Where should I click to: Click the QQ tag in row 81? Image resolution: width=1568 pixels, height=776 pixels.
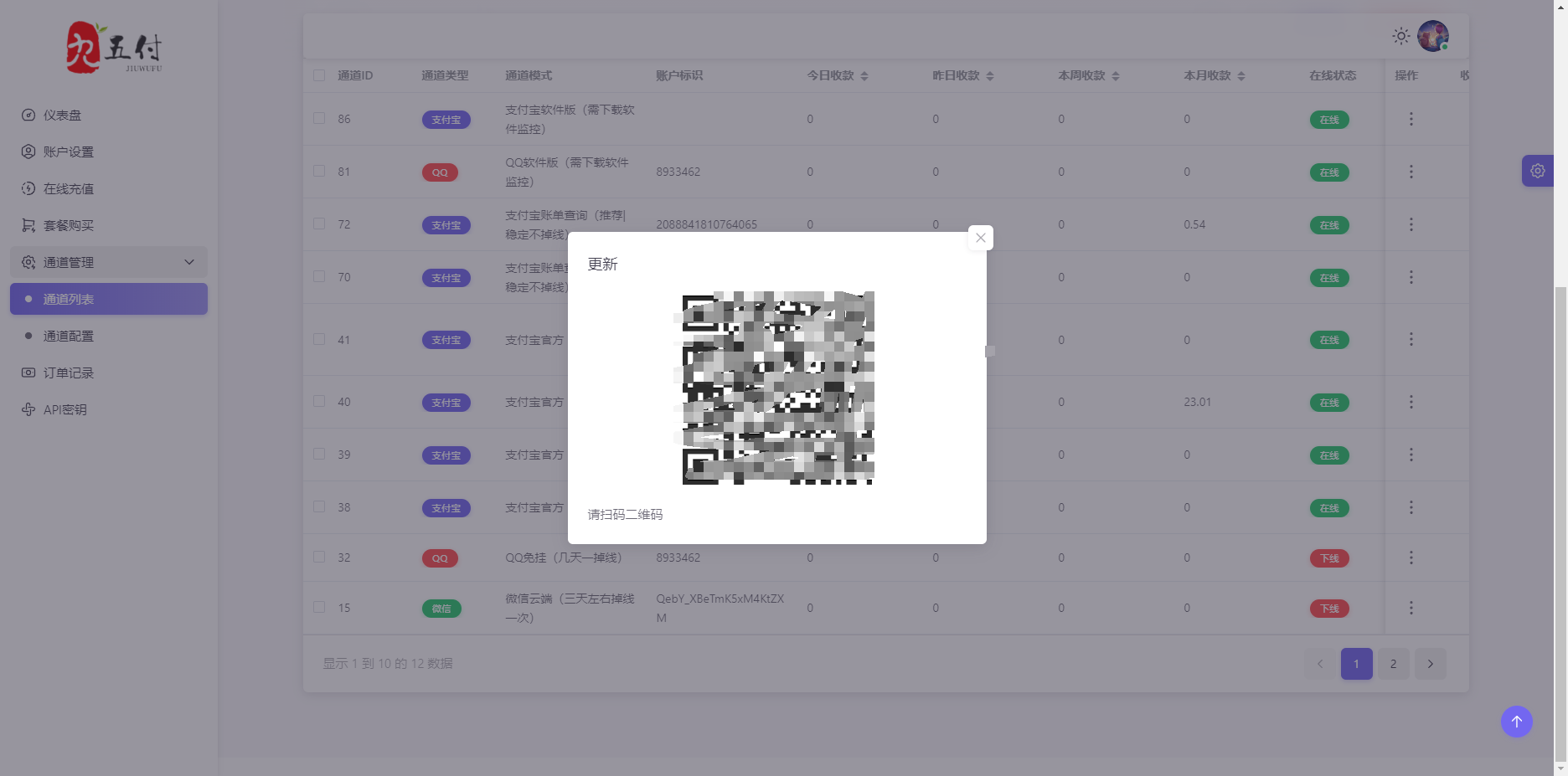440,172
